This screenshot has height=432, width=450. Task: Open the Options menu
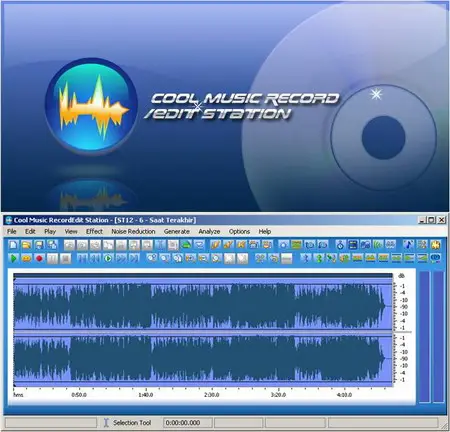pyautogui.click(x=239, y=231)
